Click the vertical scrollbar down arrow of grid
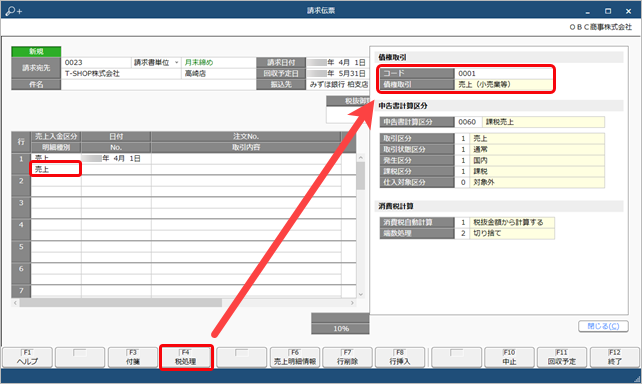 (x=361, y=294)
